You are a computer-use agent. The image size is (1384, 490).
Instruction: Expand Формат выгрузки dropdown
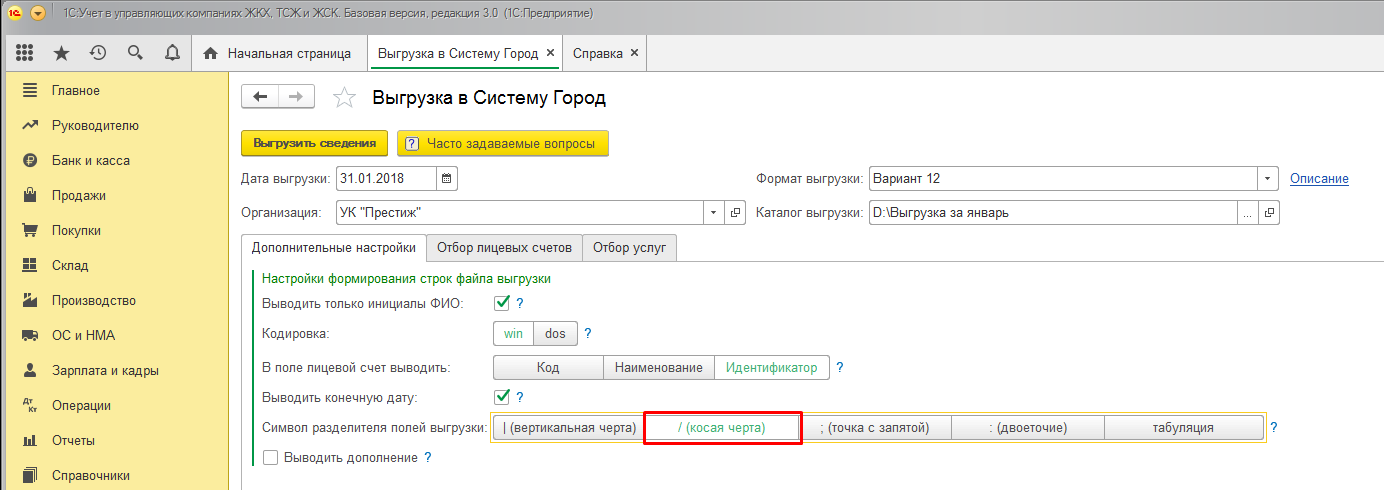(x=1269, y=179)
